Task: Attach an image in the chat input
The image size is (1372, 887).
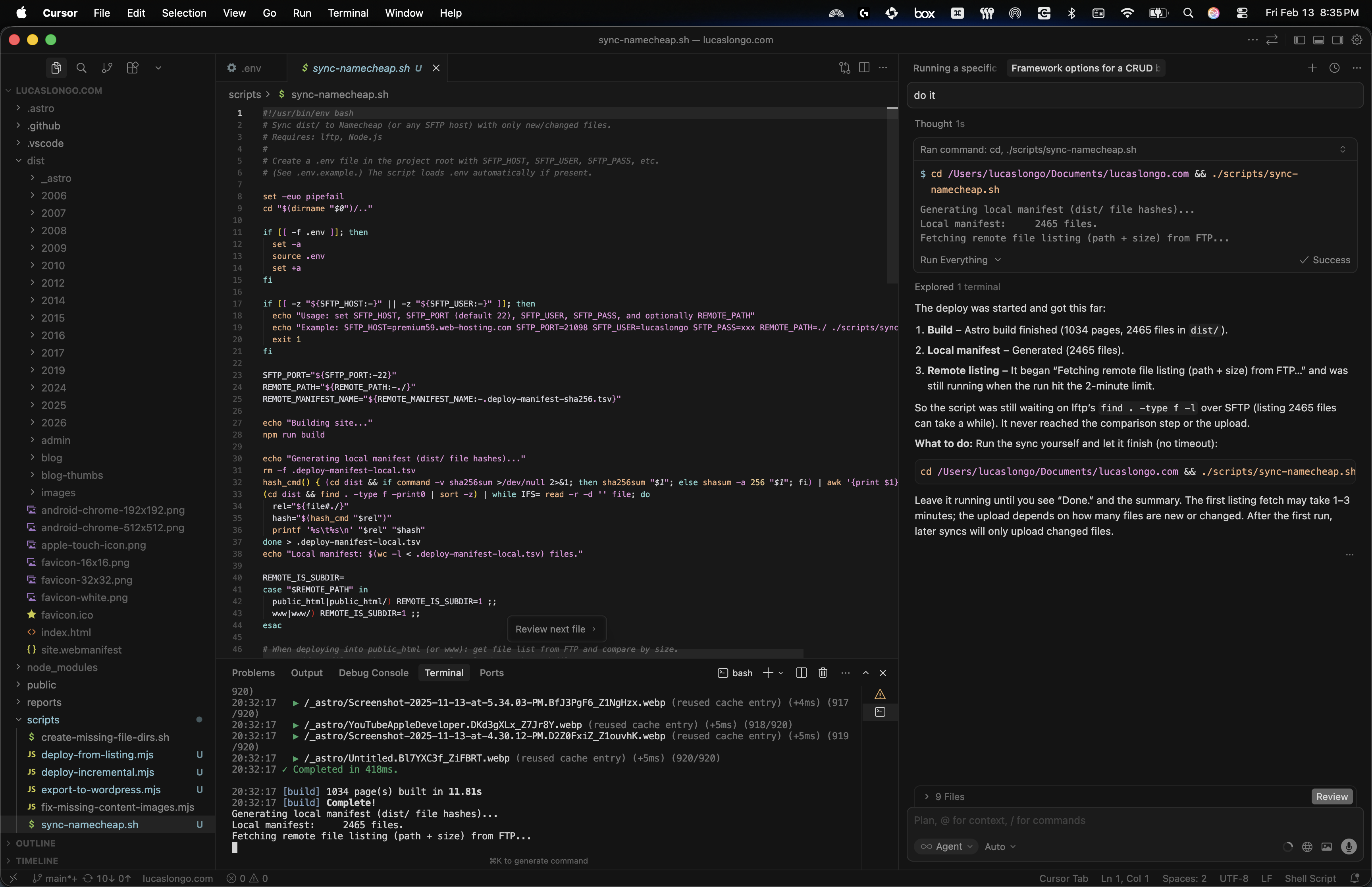Action: point(1326,847)
